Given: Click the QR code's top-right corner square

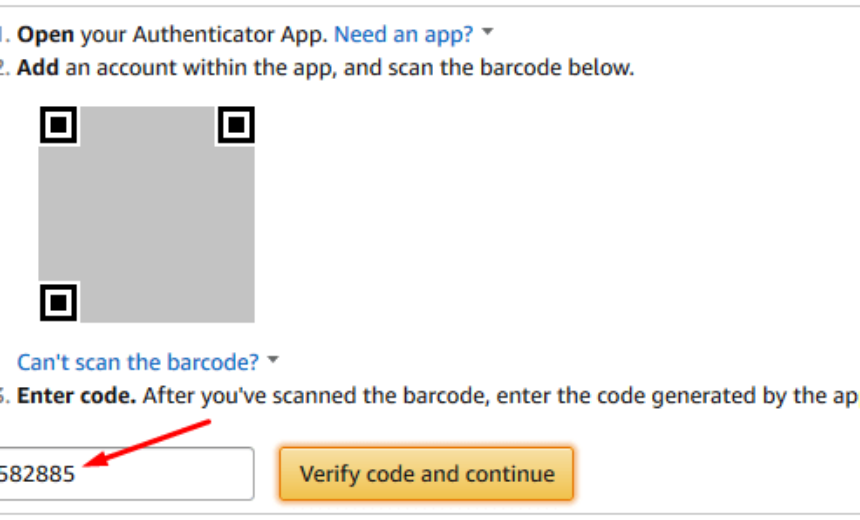Looking at the screenshot, I should pyautogui.click(x=236, y=125).
